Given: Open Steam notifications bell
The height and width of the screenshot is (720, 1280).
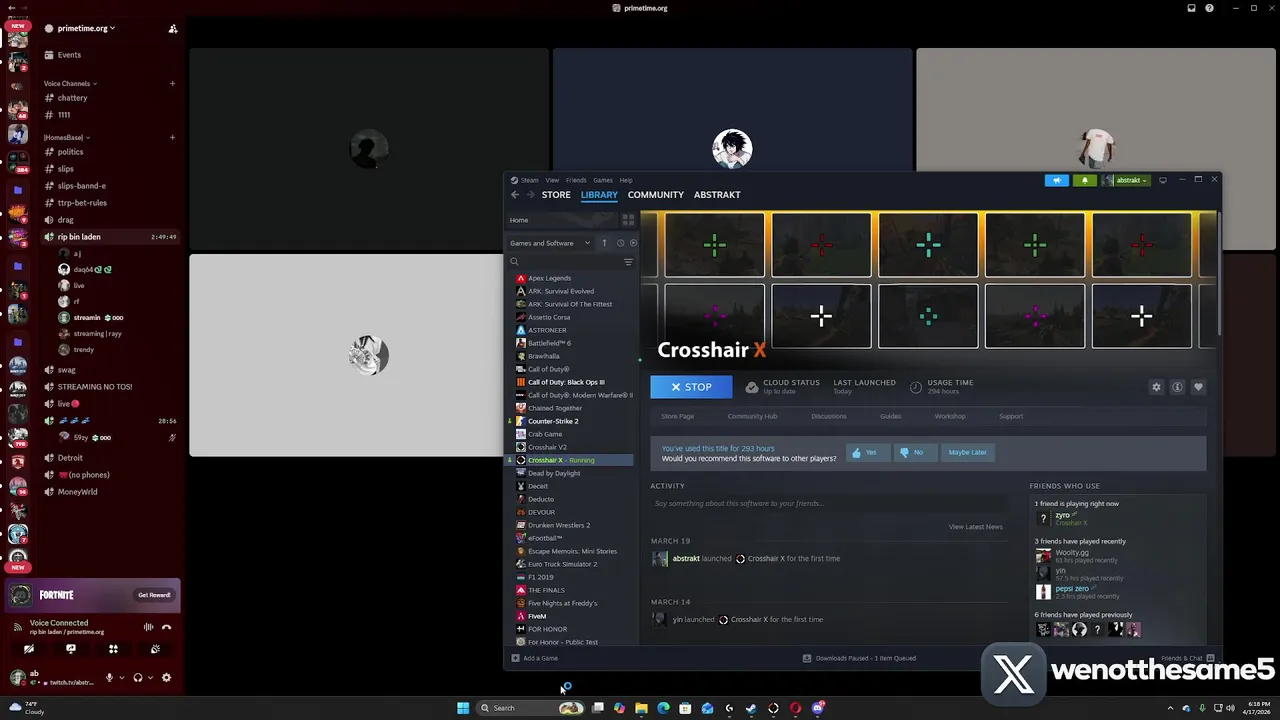Looking at the screenshot, I should tap(1085, 180).
